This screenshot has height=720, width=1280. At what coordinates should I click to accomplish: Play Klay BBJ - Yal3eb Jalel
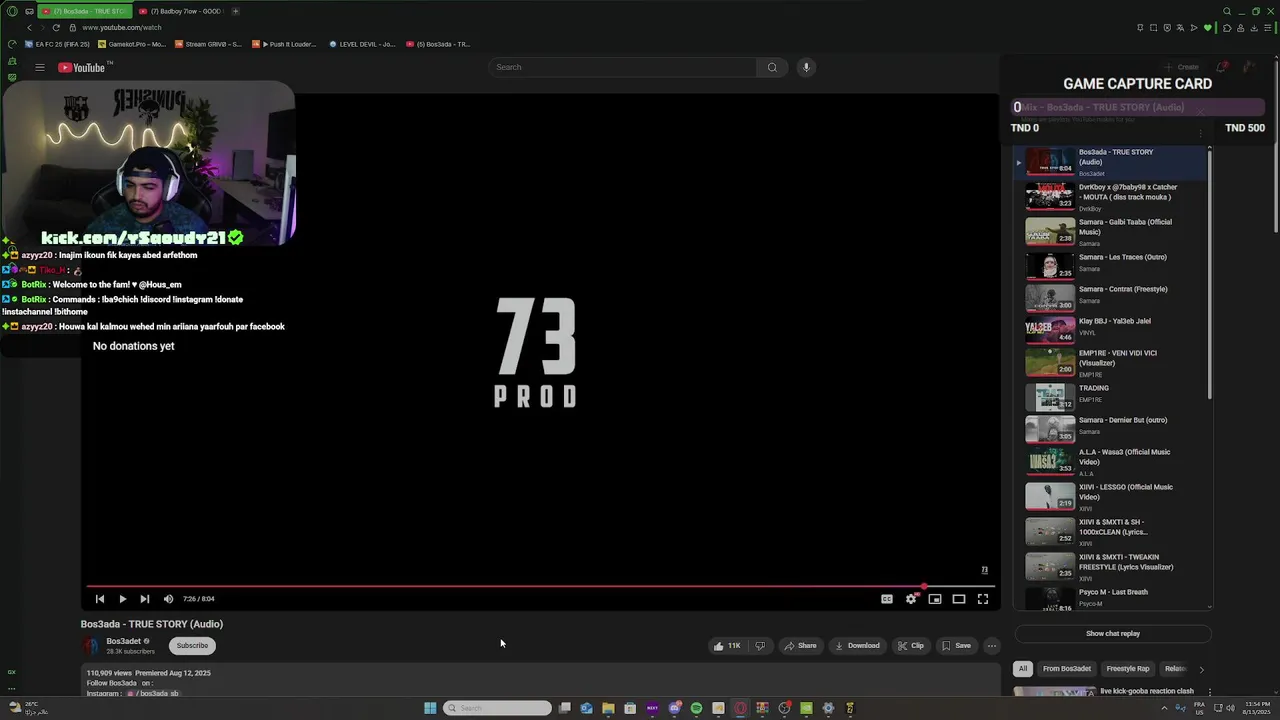pyautogui.click(x=1112, y=329)
